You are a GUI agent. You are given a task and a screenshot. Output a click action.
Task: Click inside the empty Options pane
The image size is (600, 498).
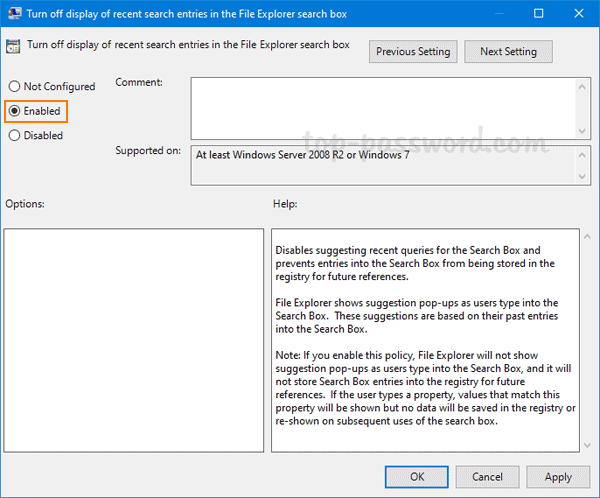pos(134,340)
